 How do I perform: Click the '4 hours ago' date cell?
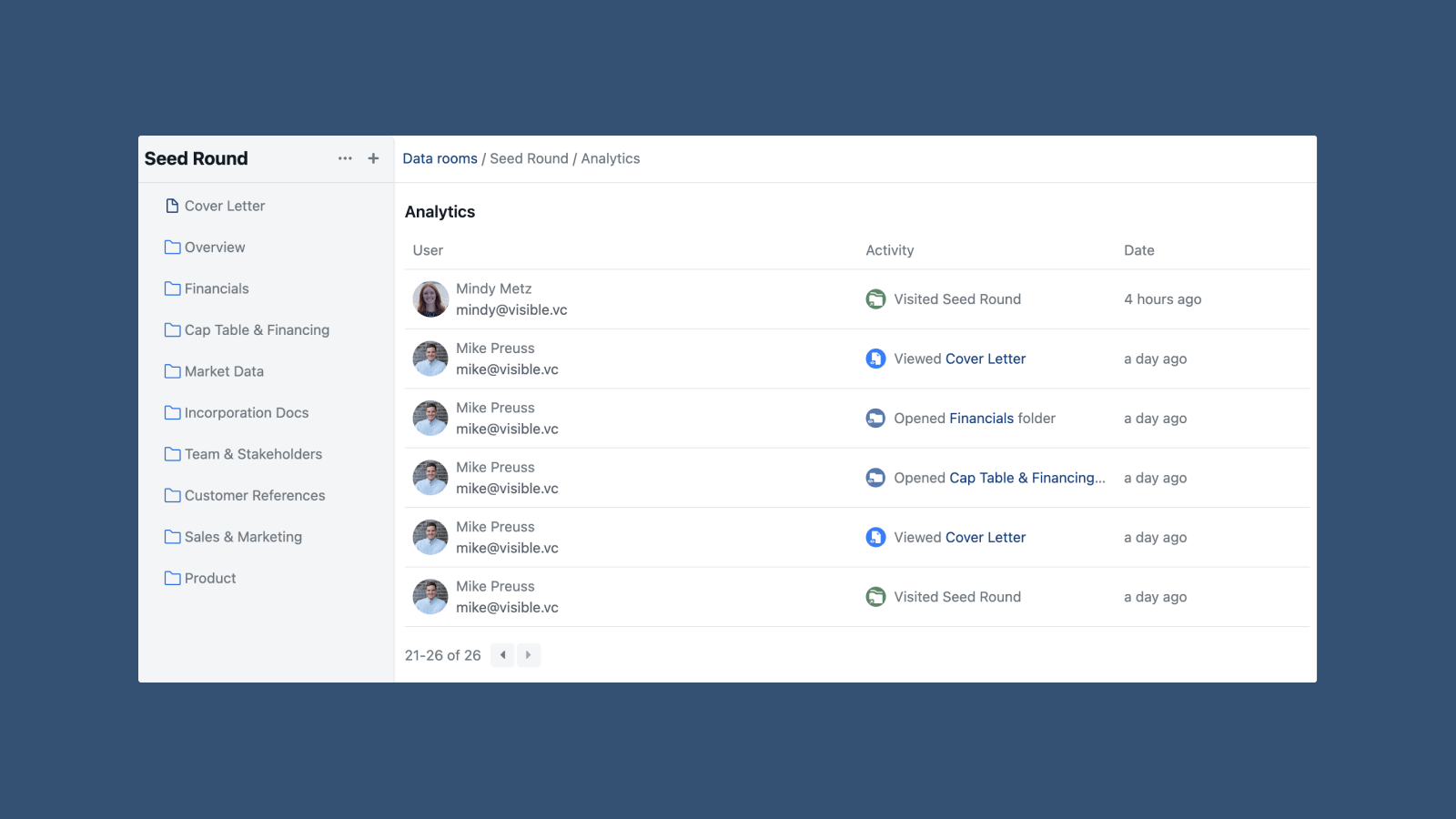[x=1163, y=299]
